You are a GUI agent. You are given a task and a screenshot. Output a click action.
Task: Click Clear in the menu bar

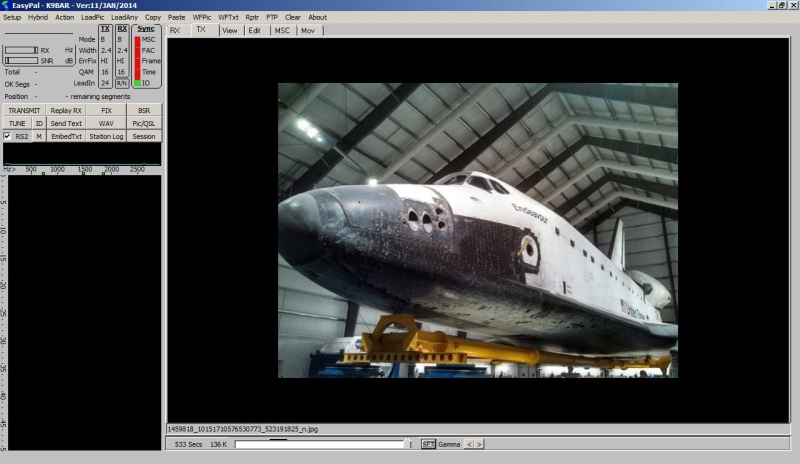tap(292, 17)
